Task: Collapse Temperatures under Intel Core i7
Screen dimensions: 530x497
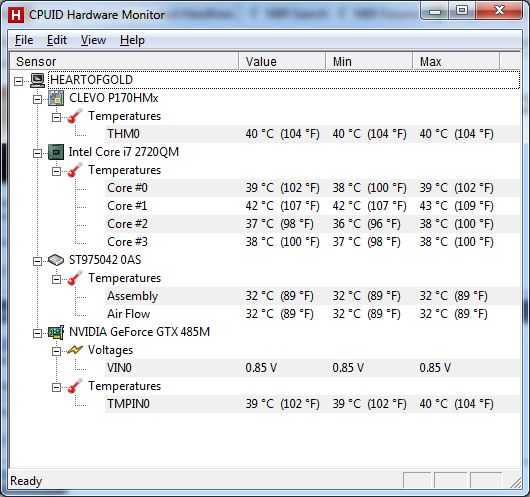Action: 56,171
